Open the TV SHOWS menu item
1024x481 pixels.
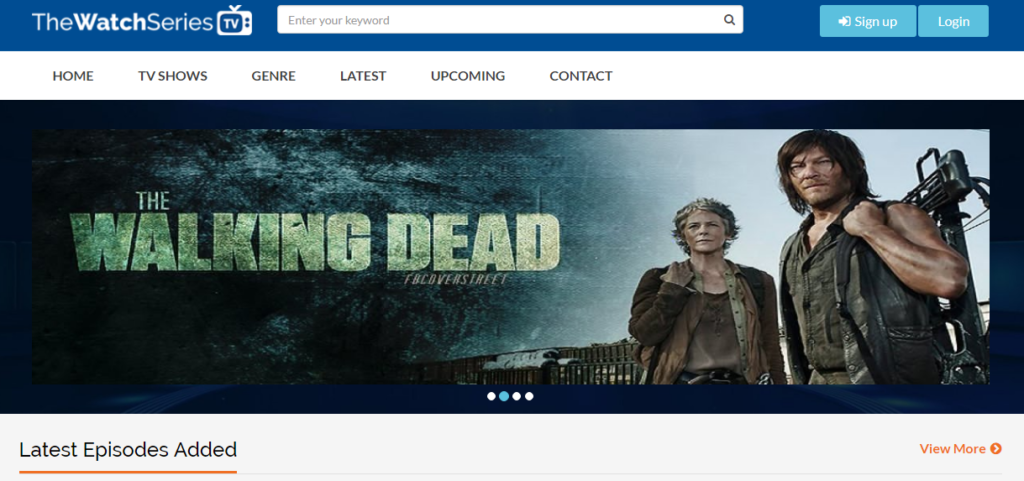click(x=172, y=76)
